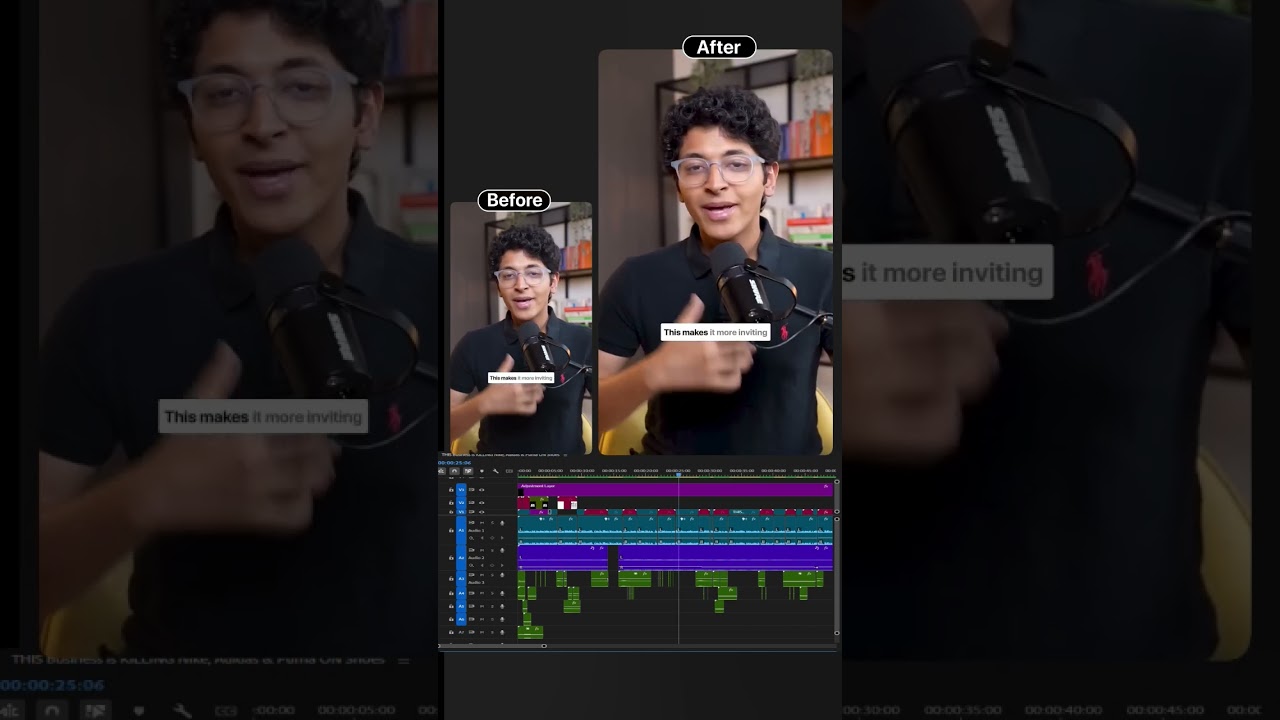Click the playhead marker on the time ruler
Screen dimensions: 1280x720
click(x=678, y=473)
